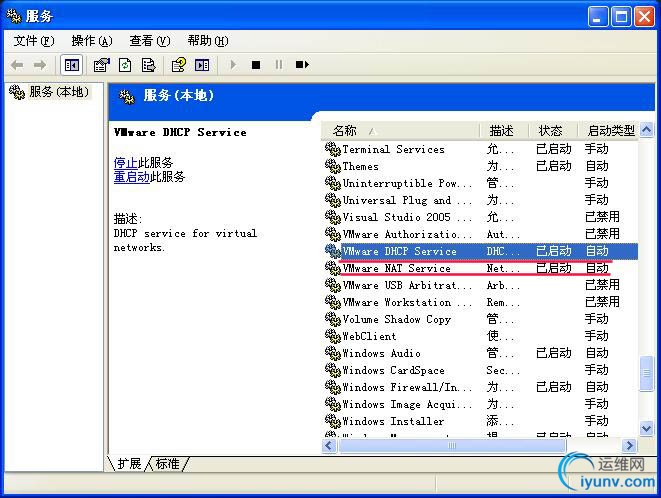Maximize the 服务 window

tap(621, 16)
